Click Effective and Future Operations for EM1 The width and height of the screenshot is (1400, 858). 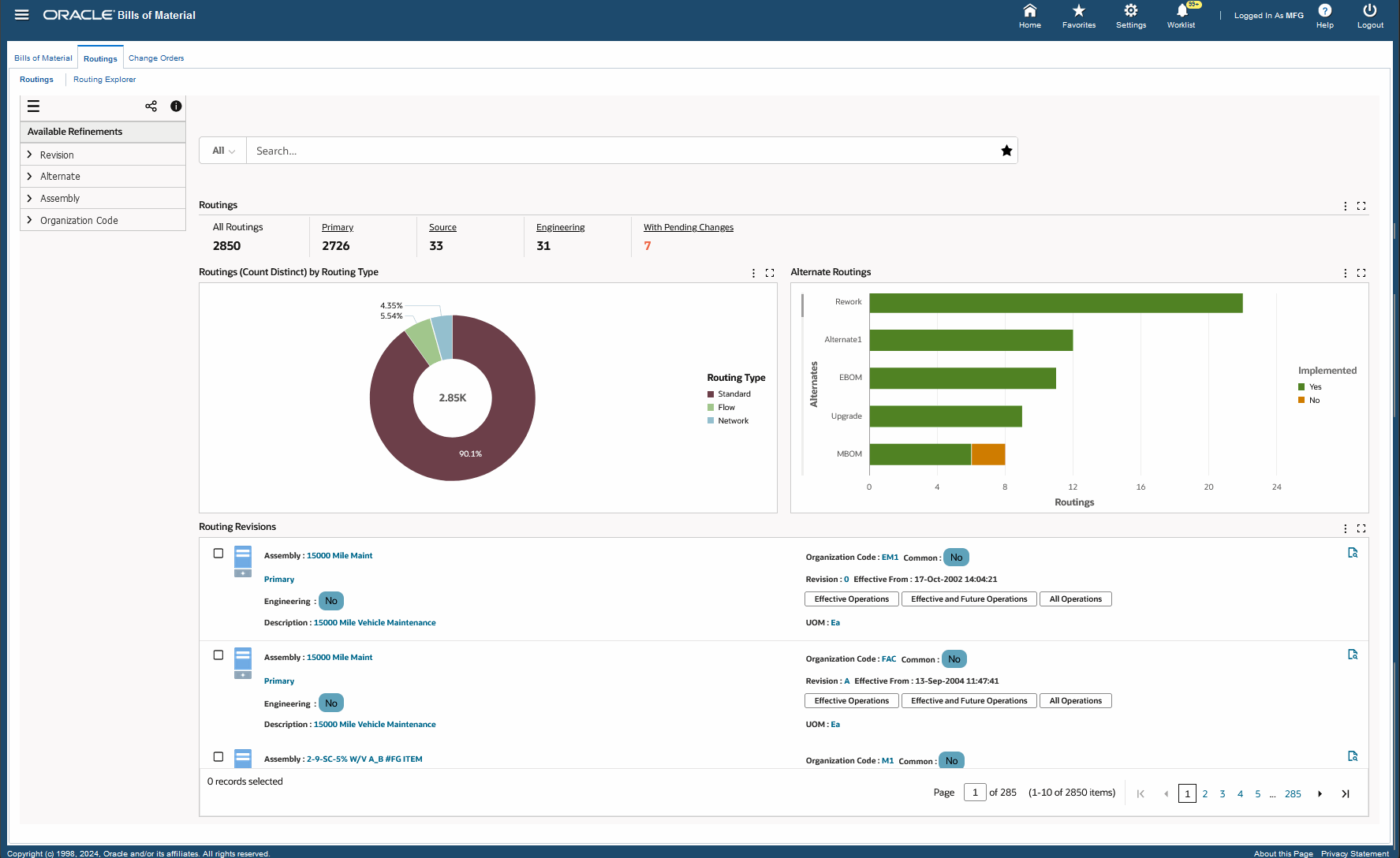pos(969,599)
